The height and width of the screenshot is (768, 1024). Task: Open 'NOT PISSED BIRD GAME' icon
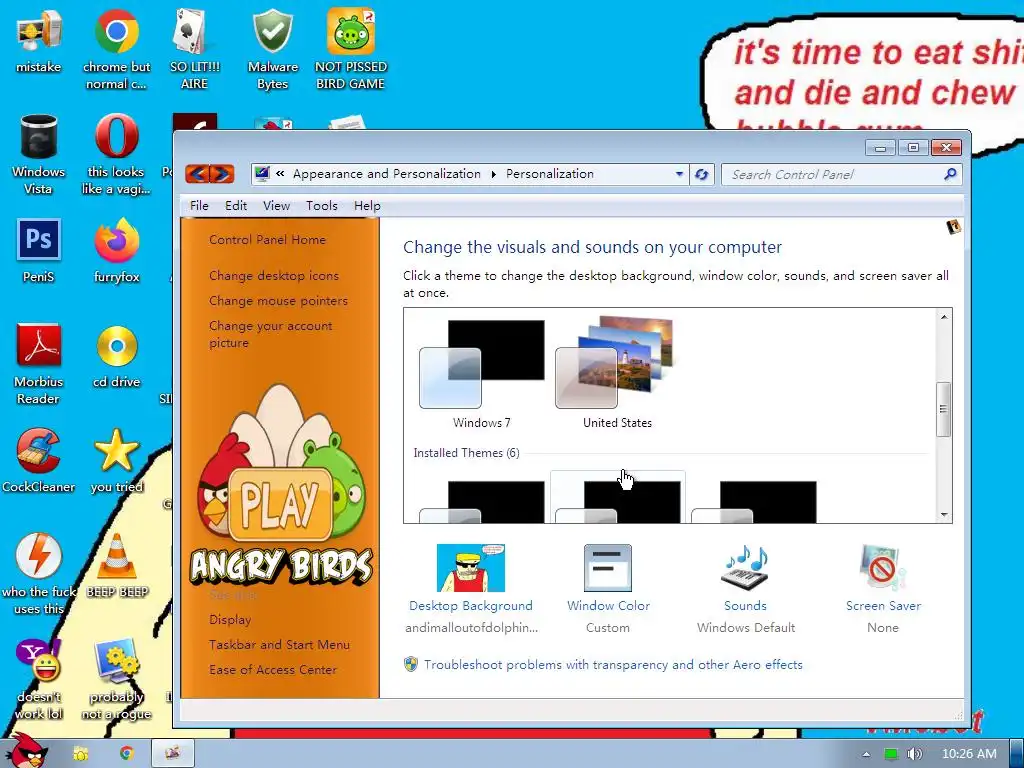350,50
